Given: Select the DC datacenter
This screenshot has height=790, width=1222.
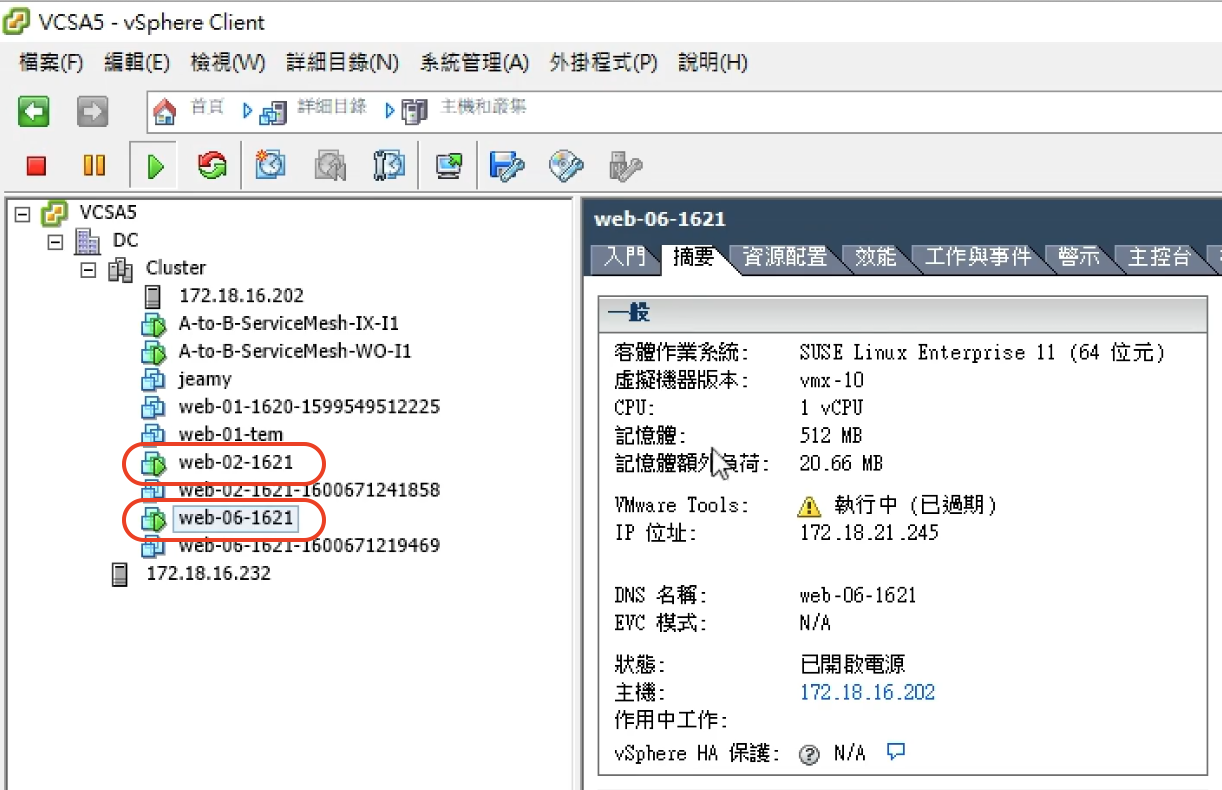Looking at the screenshot, I should click(125, 240).
